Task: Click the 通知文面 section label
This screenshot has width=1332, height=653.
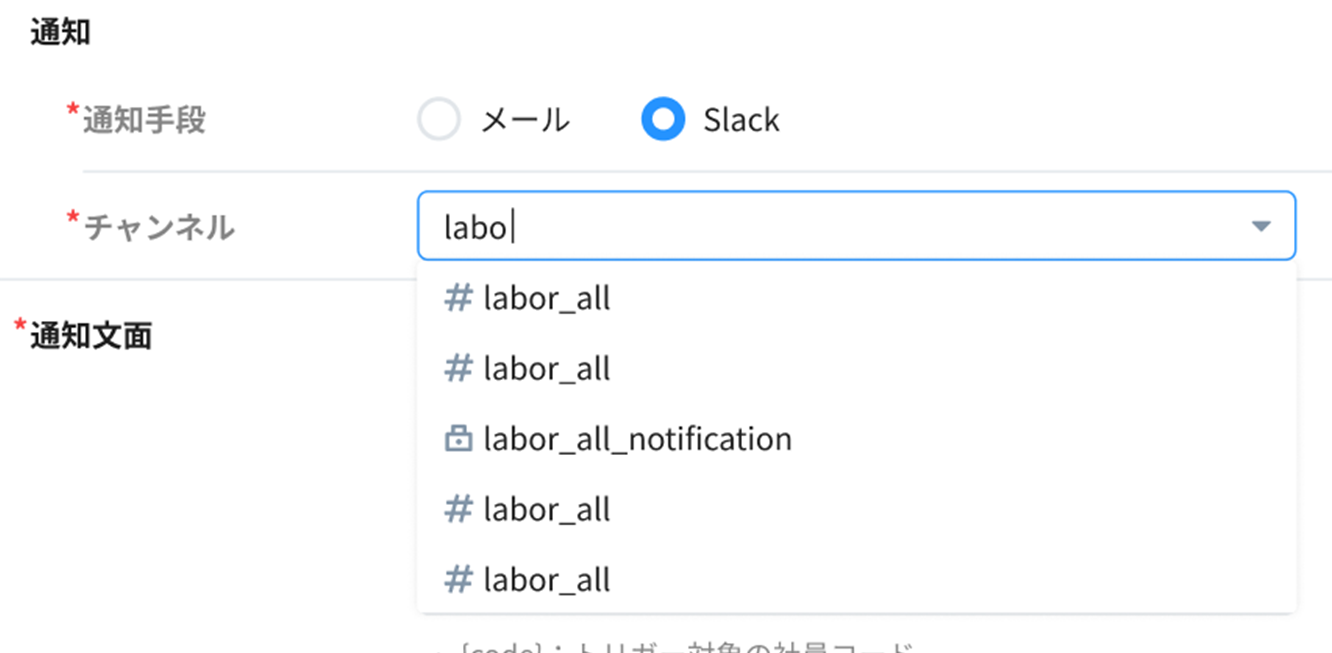Action: tap(91, 336)
